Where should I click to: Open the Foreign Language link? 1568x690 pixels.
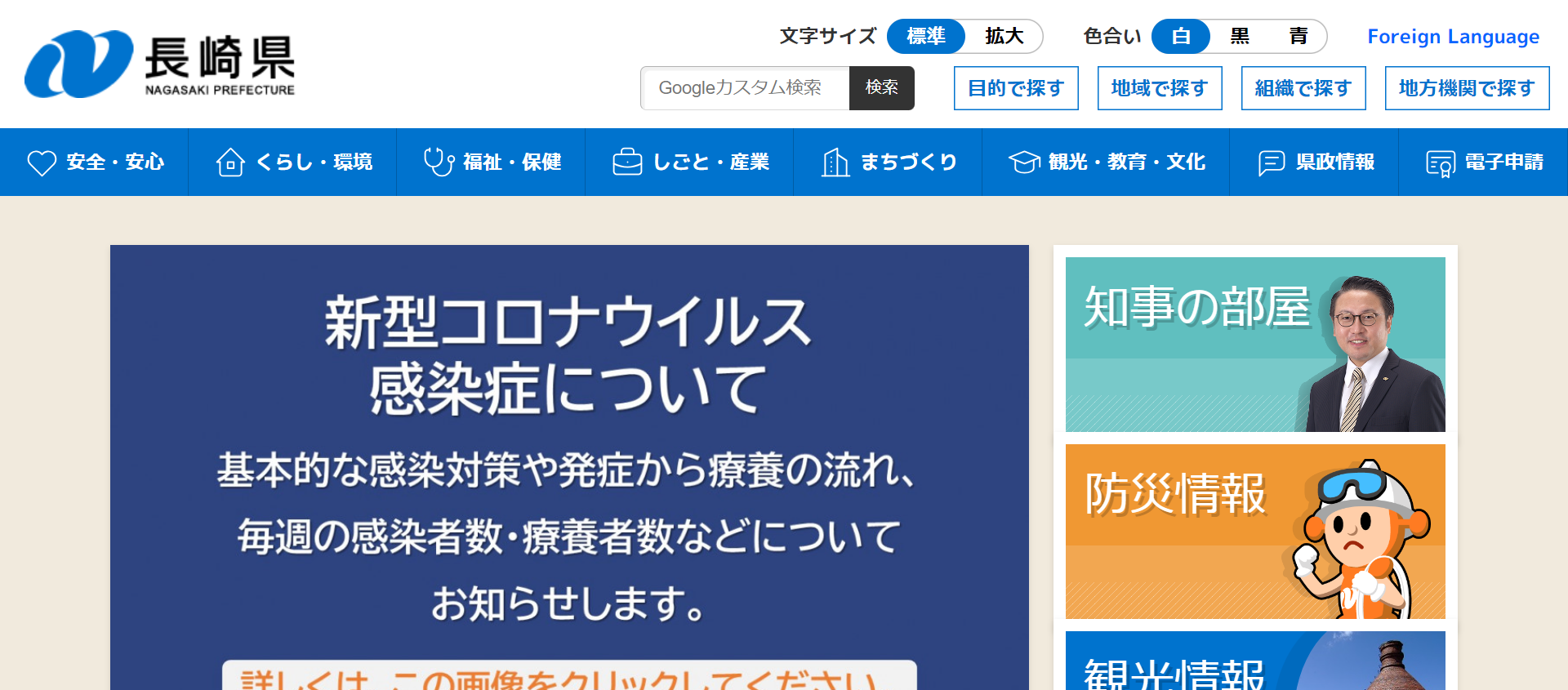1453,37
